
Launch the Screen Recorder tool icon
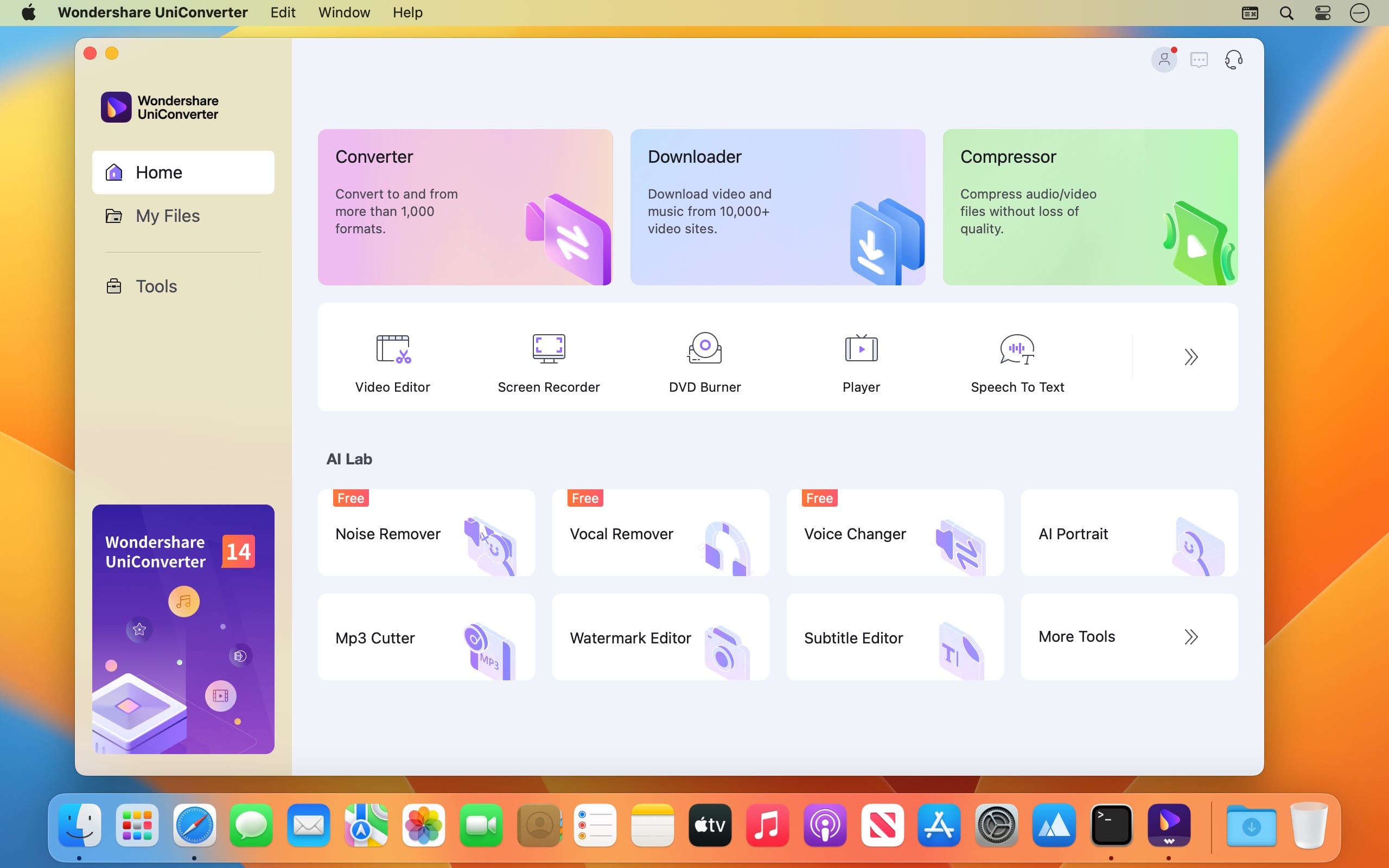(549, 348)
